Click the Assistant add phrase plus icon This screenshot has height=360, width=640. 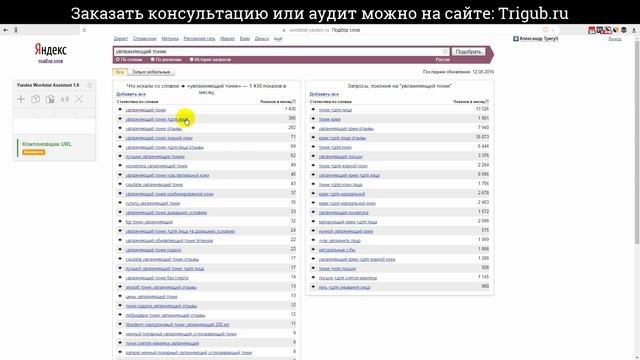[x=21, y=99]
